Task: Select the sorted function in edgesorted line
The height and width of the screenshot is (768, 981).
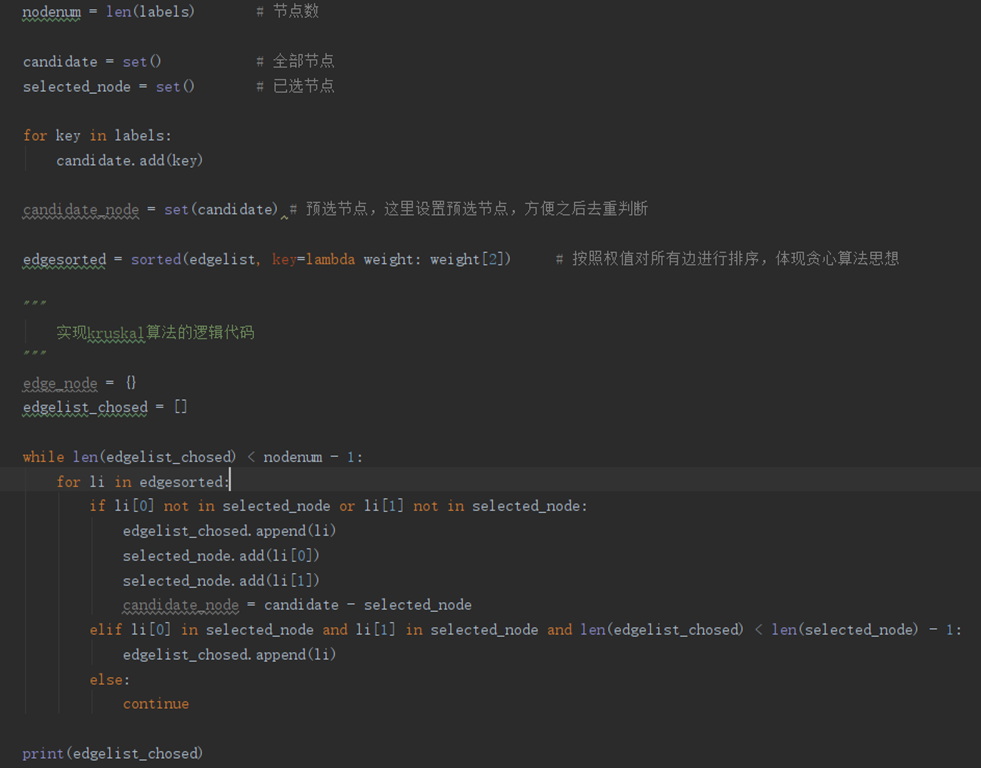Action: (x=155, y=258)
